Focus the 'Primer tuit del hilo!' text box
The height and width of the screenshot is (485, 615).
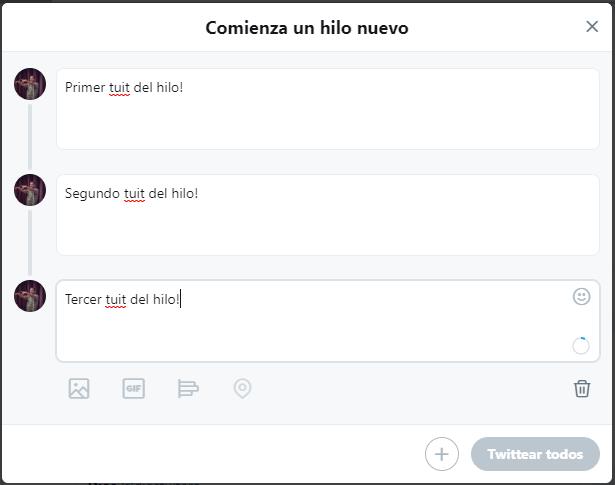click(328, 109)
